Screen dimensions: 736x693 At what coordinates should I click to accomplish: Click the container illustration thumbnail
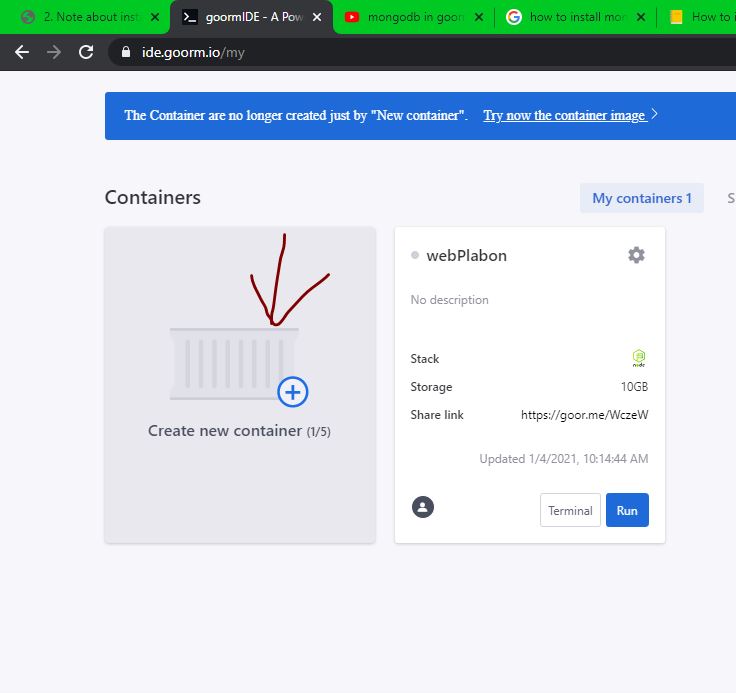pyautogui.click(x=234, y=364)
